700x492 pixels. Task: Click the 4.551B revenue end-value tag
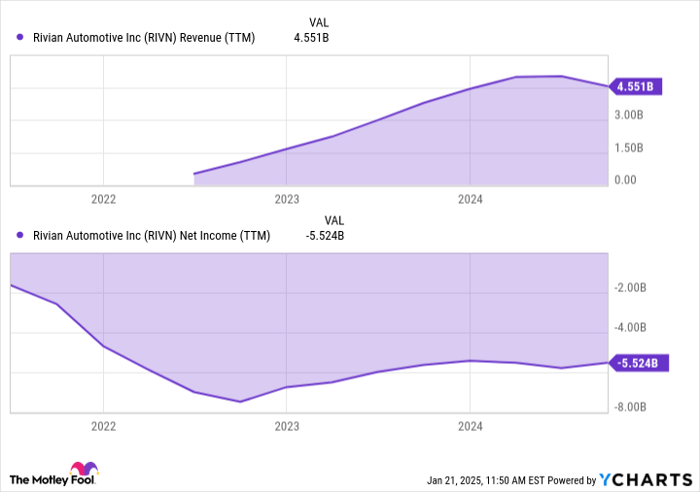(636, 87)
